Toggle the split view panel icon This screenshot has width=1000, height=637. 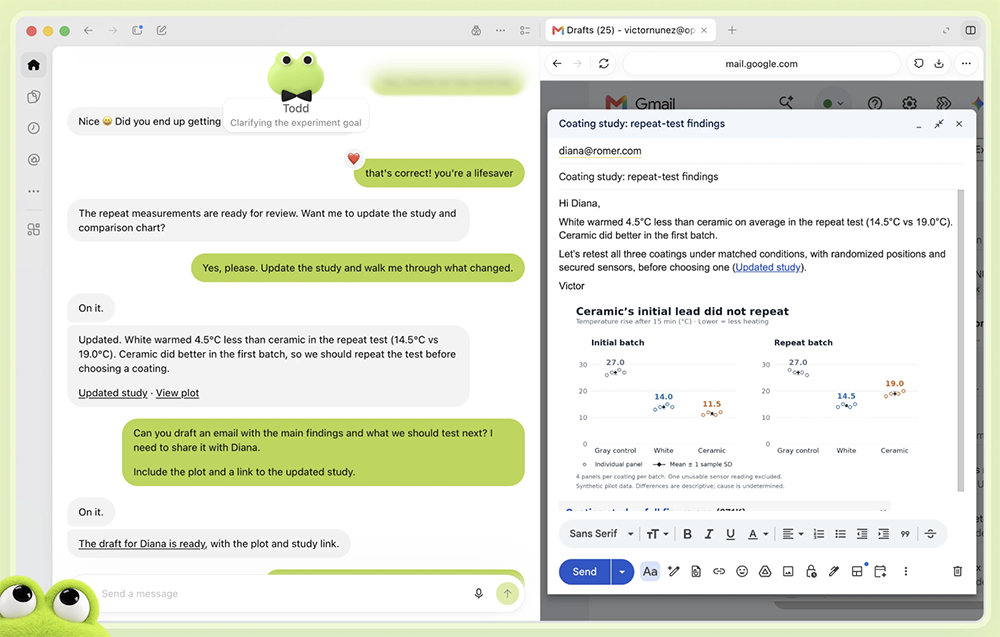coord(970,30)
